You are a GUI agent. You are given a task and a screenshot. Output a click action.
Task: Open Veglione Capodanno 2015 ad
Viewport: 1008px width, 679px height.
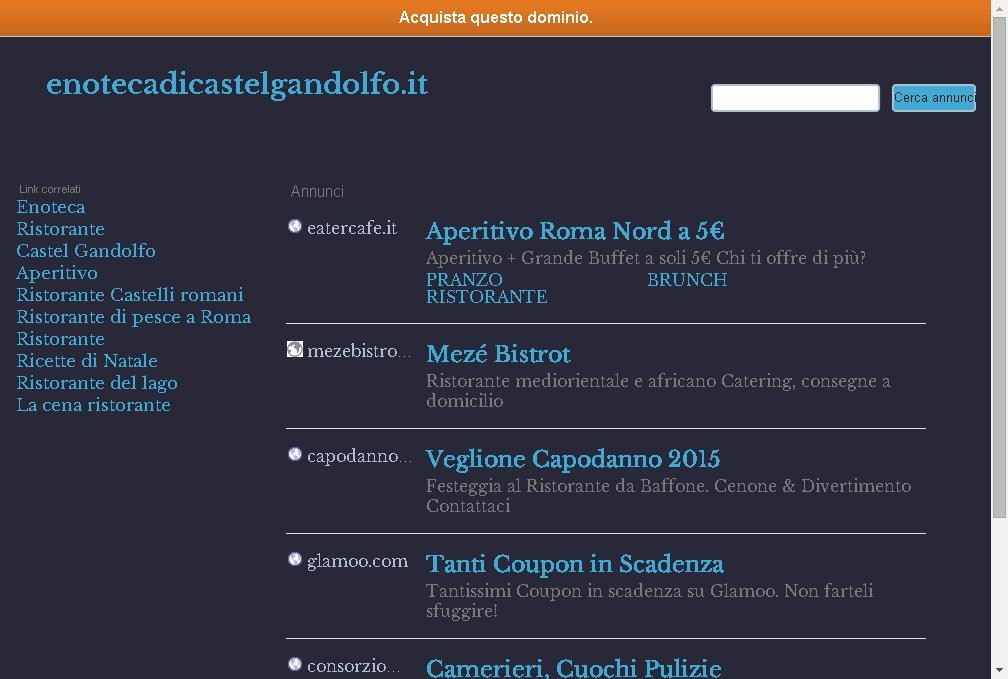pos(573,459)
